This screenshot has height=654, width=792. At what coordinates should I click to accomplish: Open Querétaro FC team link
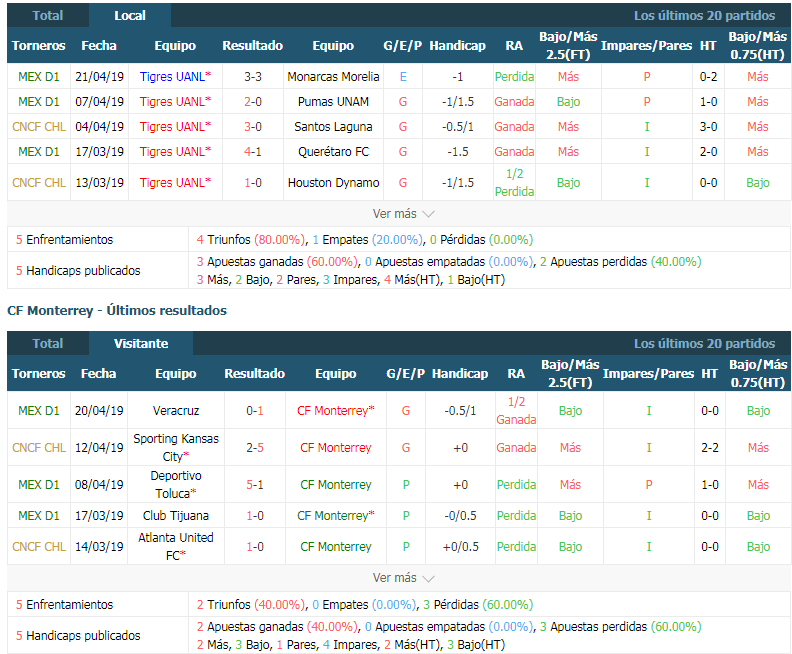click(333, 152)
